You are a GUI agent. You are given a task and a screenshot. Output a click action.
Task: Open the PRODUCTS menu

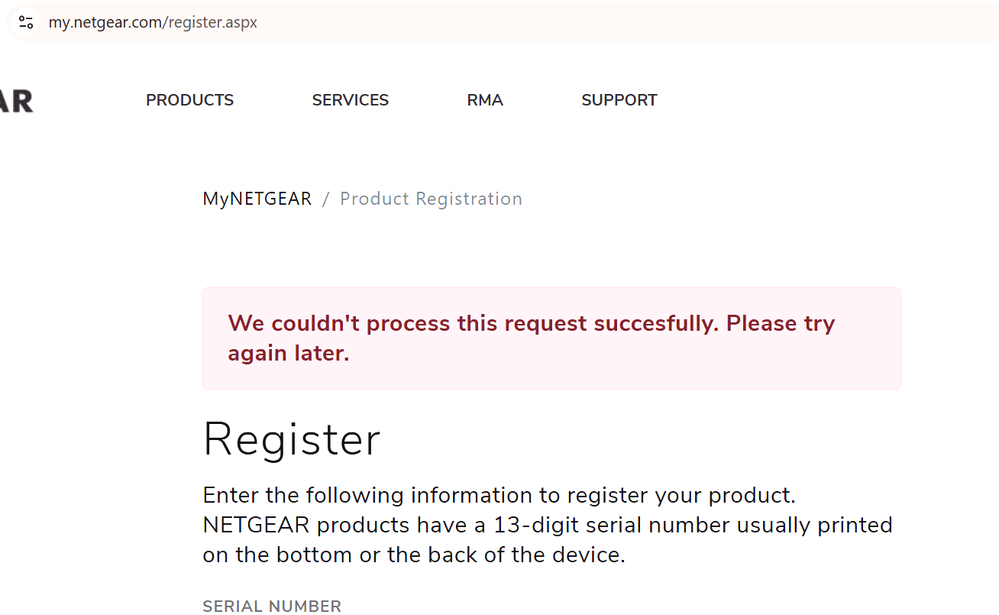(190, 100)
